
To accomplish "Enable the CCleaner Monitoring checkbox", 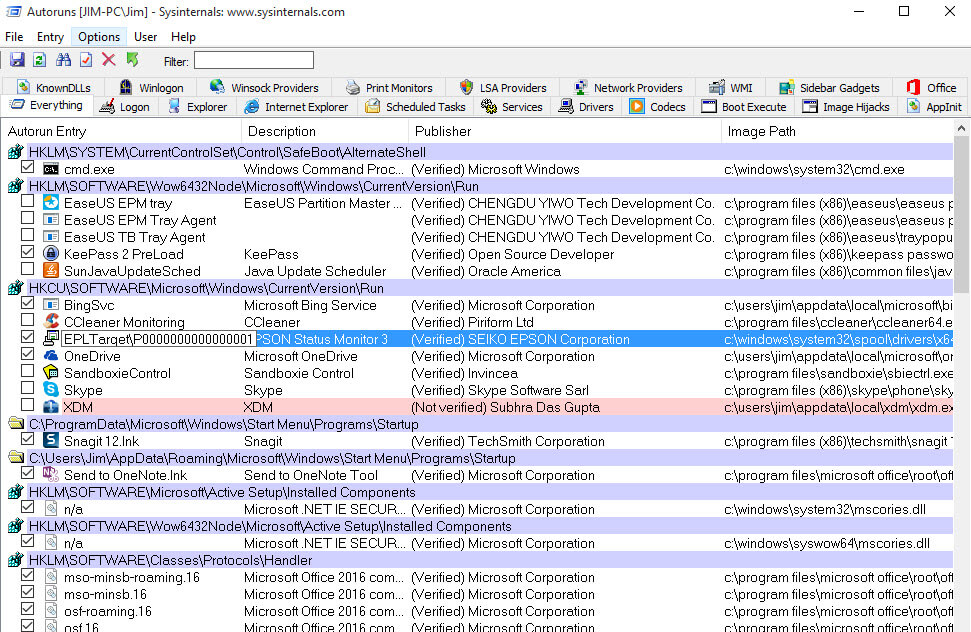I will click(x=27, y=319).
